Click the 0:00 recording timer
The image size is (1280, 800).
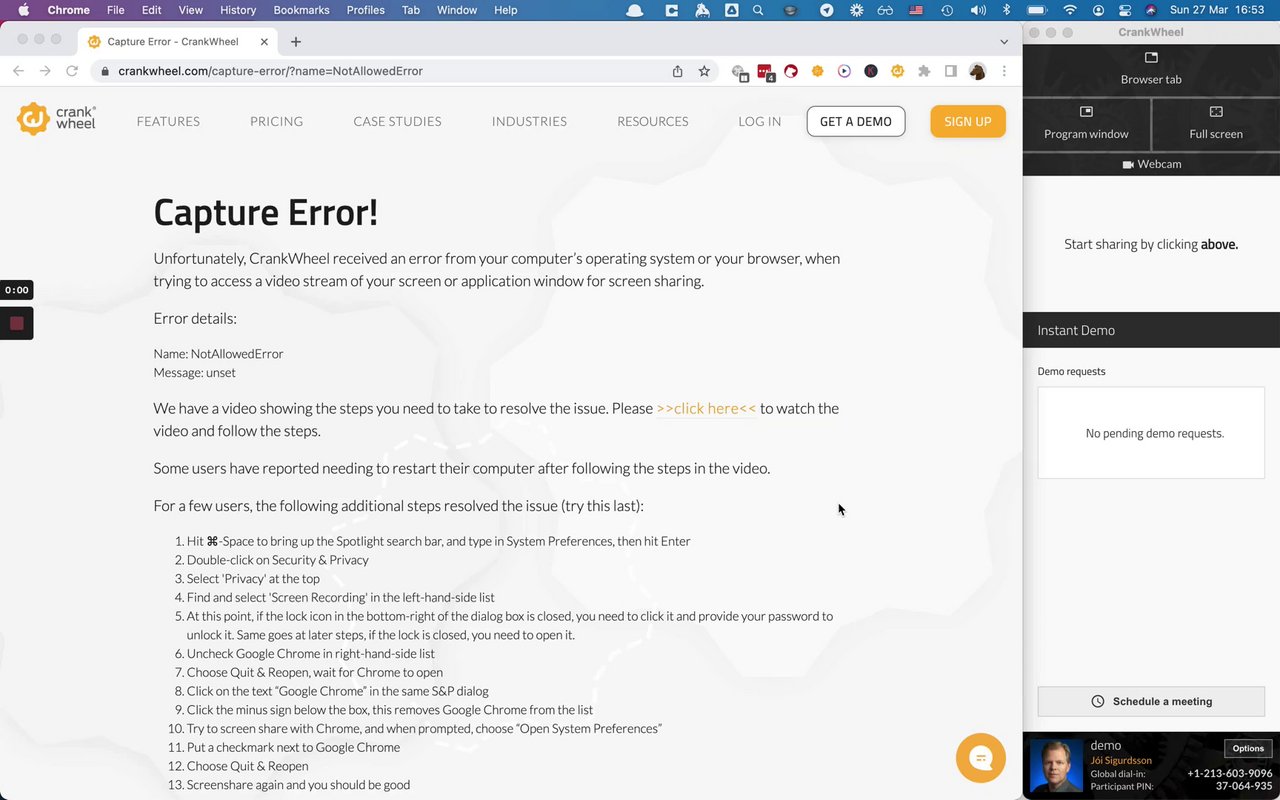point(17,290)
